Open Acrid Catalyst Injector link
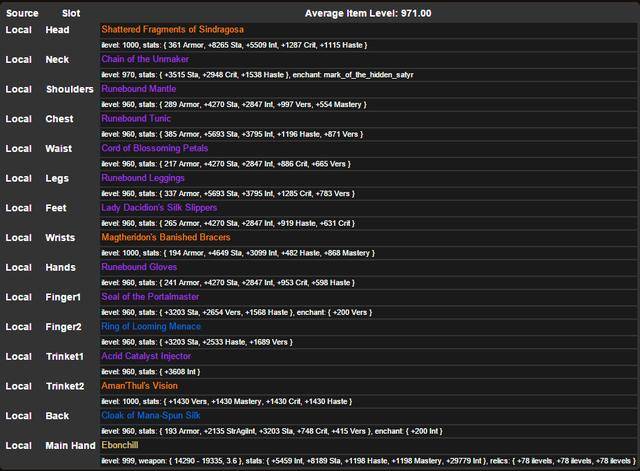640x471 pixels. (x=146, y=356)
